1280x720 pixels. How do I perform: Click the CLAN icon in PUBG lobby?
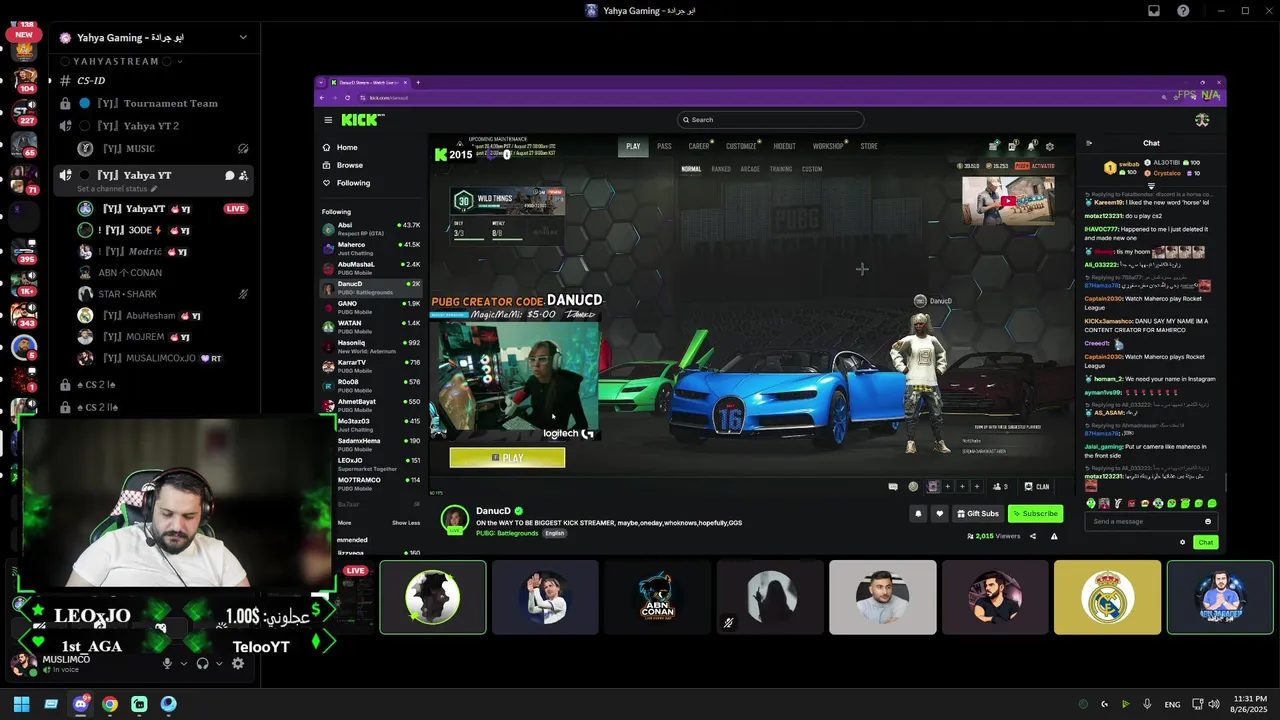pos(1037,487)
